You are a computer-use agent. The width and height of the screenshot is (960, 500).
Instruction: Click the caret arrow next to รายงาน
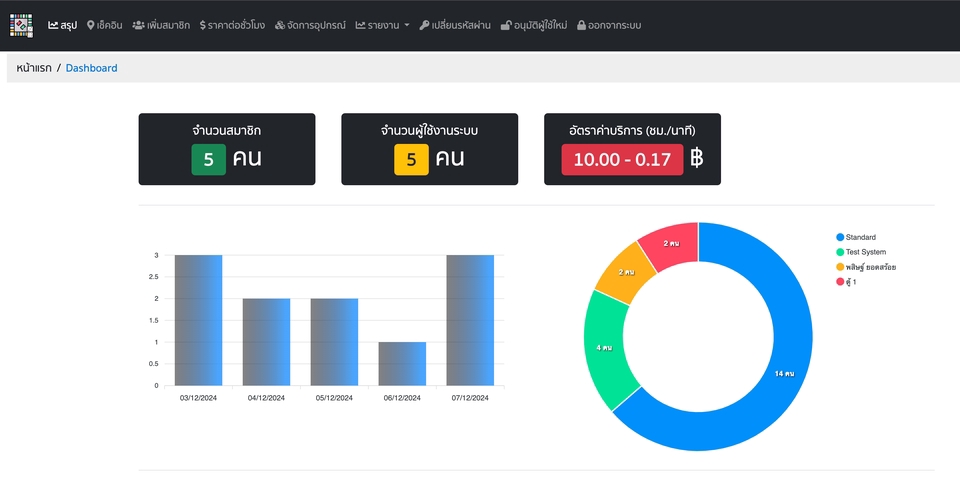407,25
